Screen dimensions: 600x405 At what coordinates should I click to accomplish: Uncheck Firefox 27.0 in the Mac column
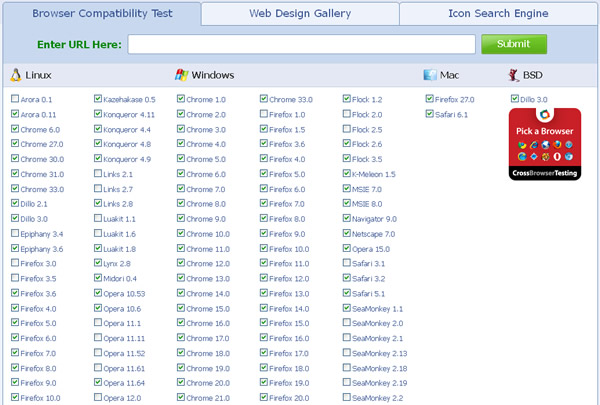point(430,100)
